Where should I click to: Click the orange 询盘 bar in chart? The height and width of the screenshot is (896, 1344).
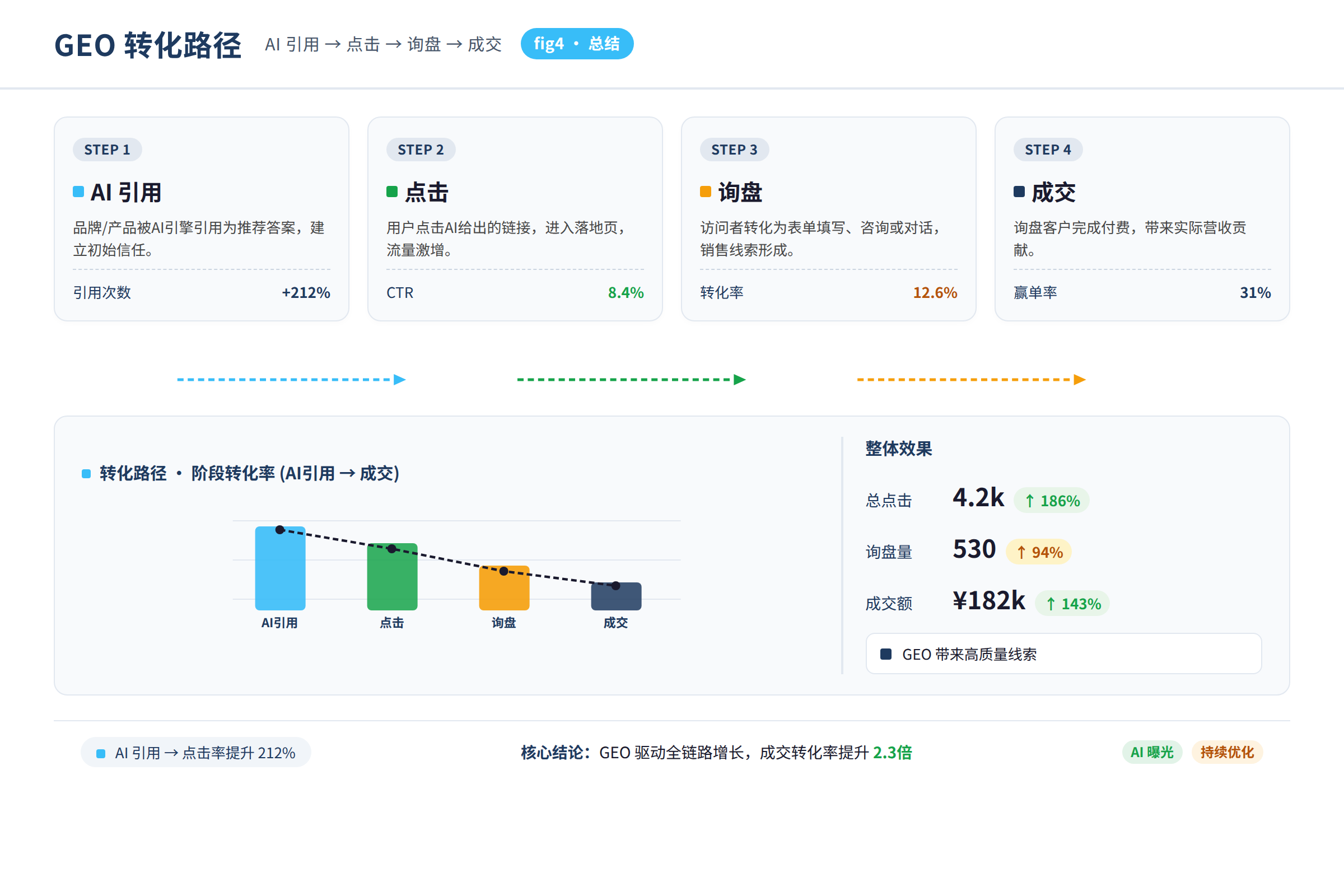[x=504, y=588]
